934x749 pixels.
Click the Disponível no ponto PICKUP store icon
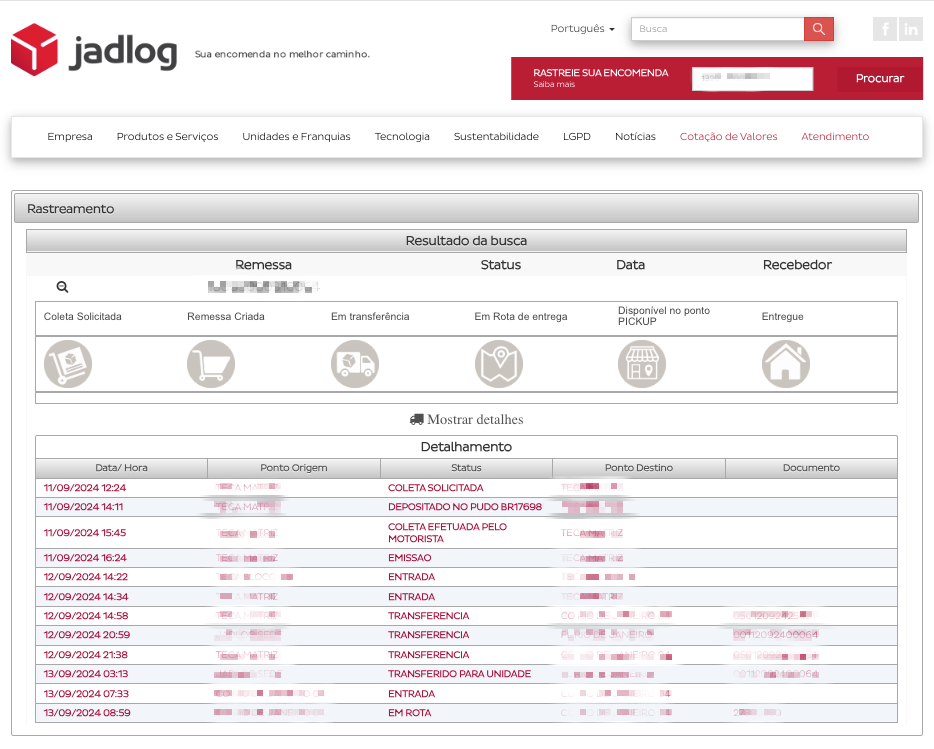[641, 363]
